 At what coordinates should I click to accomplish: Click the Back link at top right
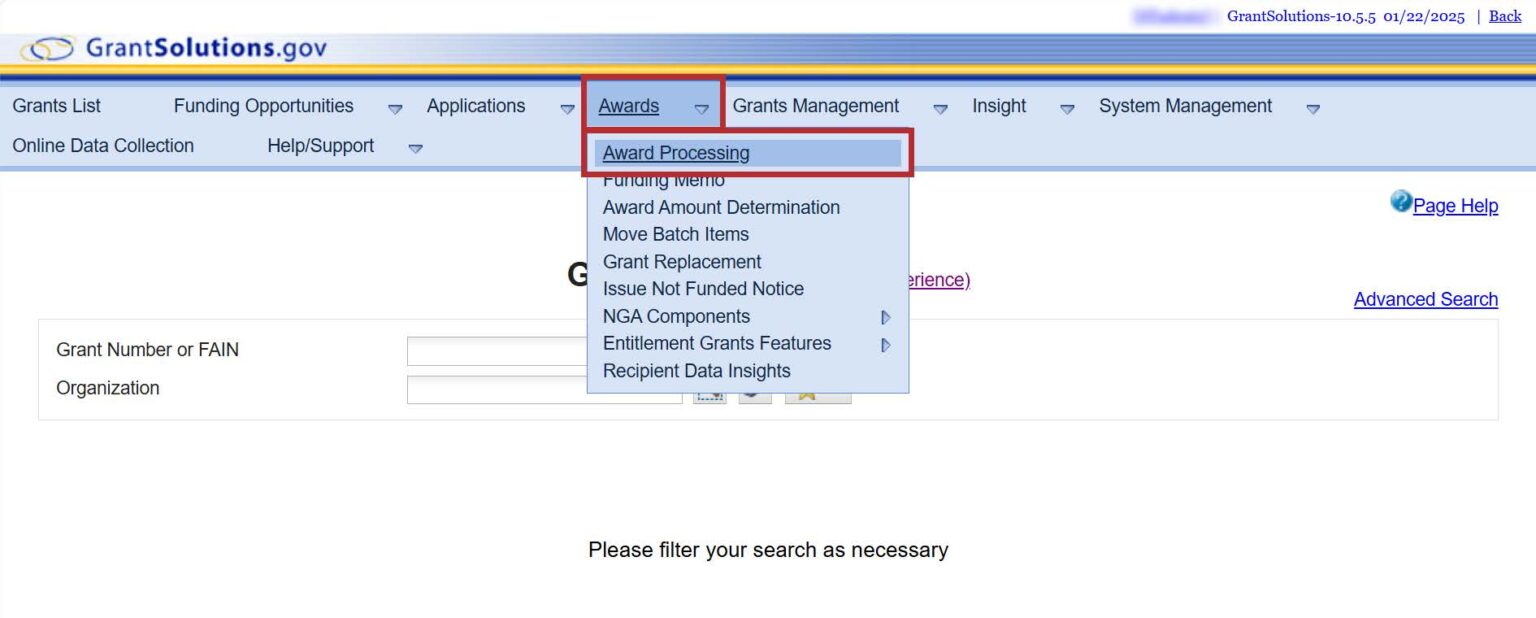pyautogui.click(x=1505, y=16)
